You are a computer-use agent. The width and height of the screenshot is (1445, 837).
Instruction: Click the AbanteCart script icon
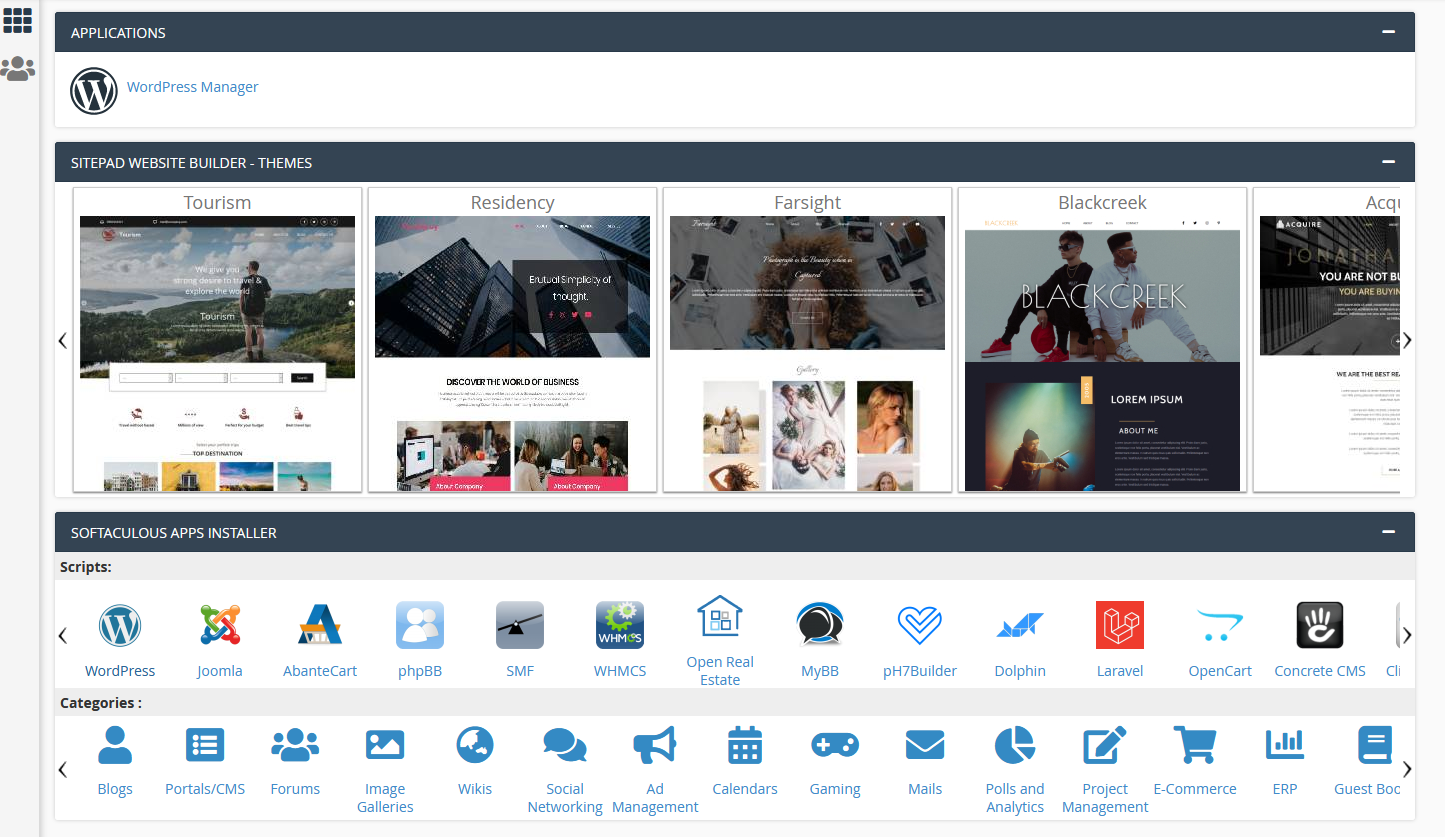pos(320,626)
